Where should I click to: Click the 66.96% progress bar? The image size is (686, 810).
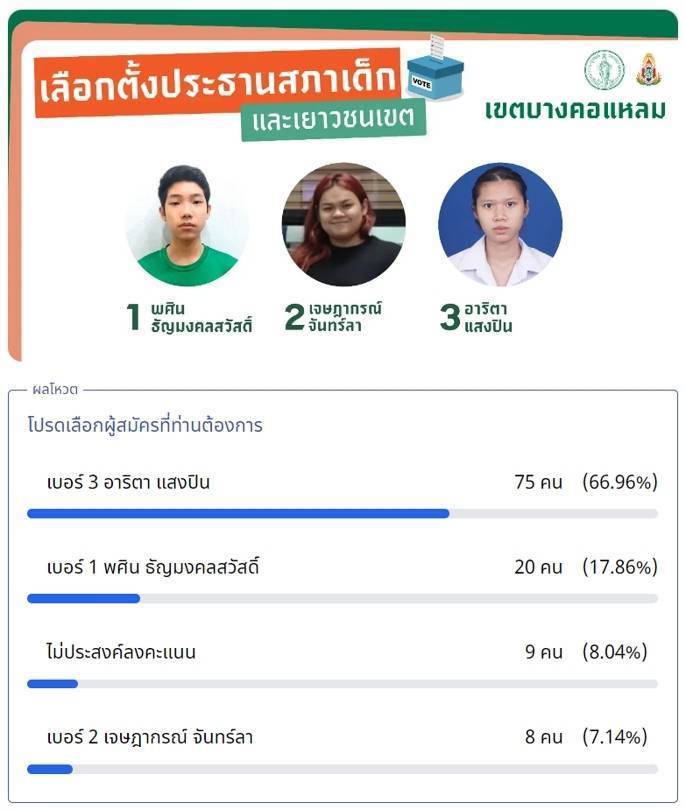click(x=342, y=513)
